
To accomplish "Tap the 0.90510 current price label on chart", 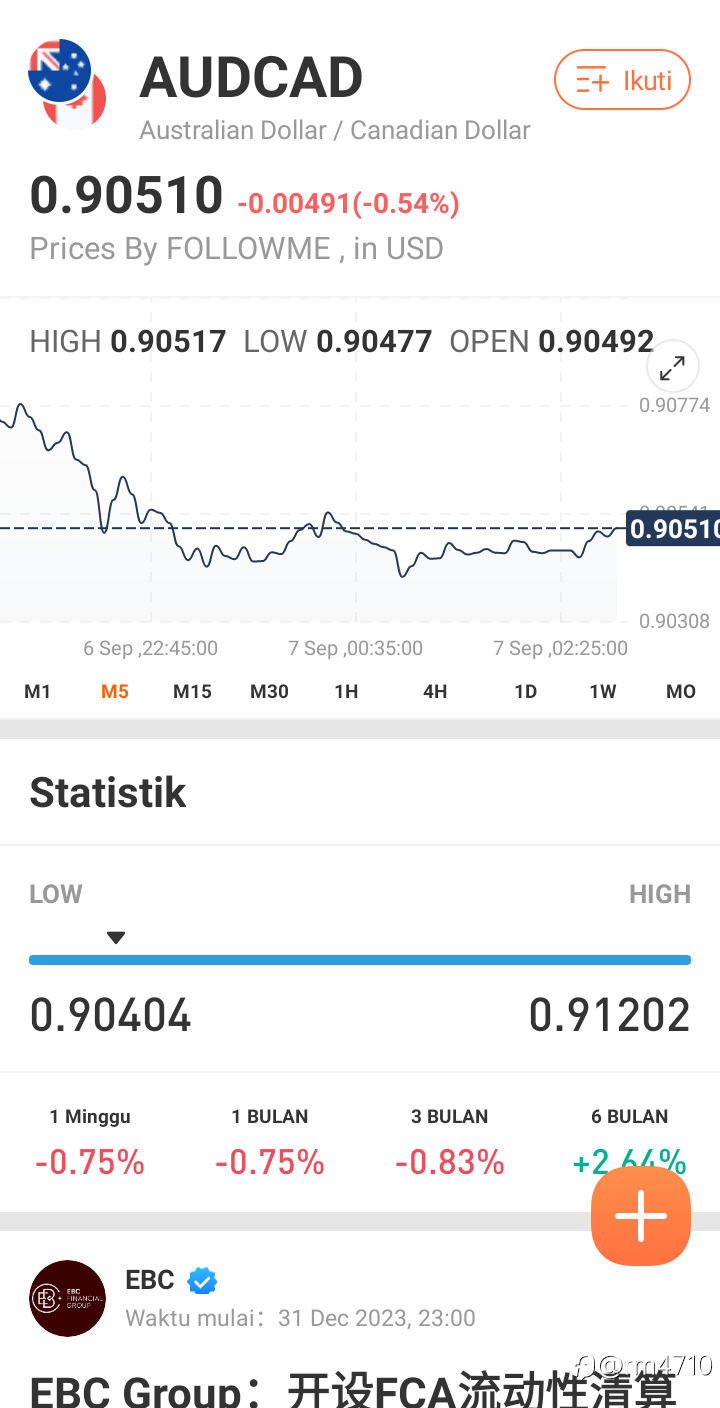I will point(673,528).
